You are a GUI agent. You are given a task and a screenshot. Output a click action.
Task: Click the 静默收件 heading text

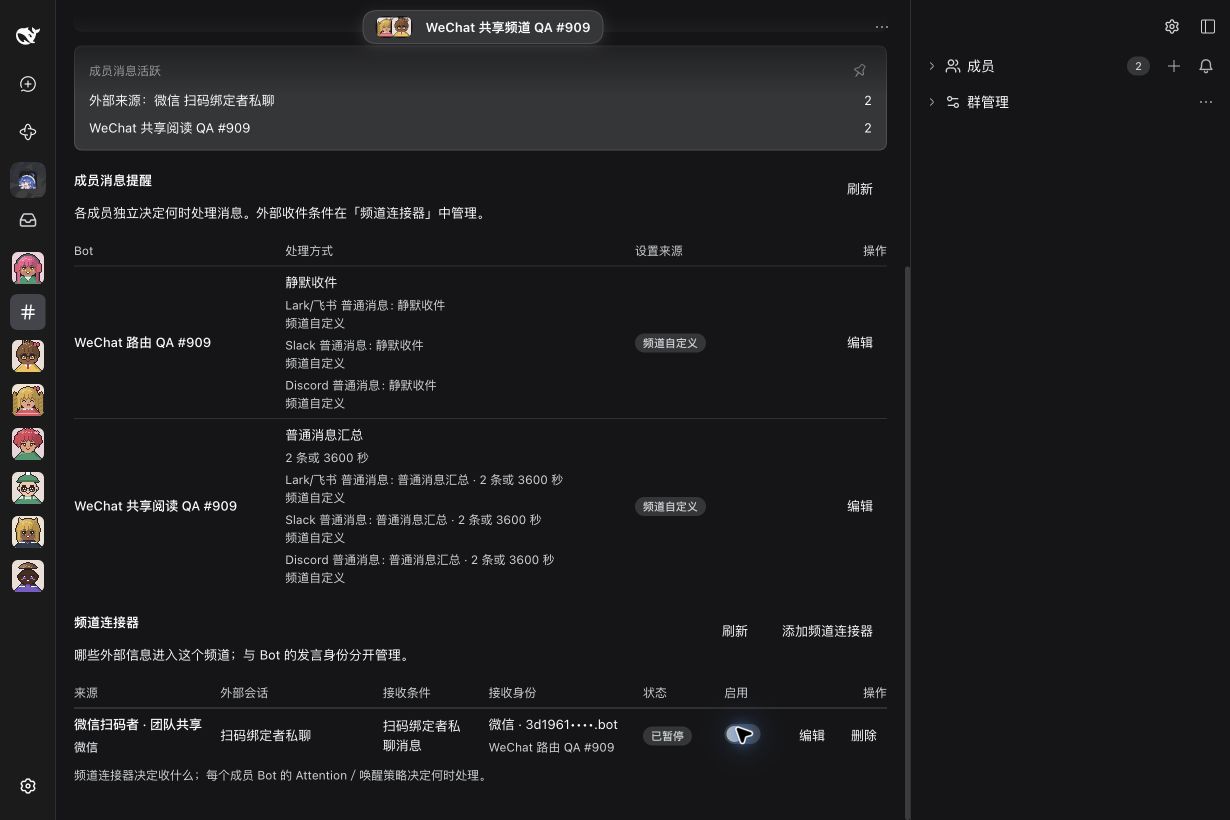click(x=311, y=282)
